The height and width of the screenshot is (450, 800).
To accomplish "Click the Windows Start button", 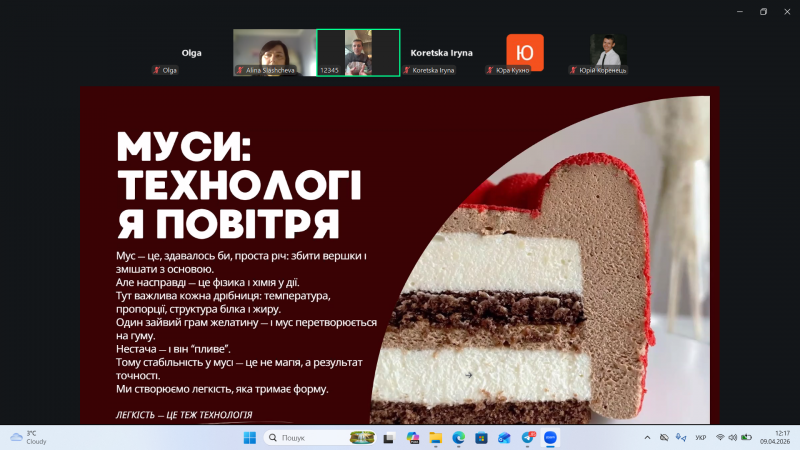I will coord(249,438).
